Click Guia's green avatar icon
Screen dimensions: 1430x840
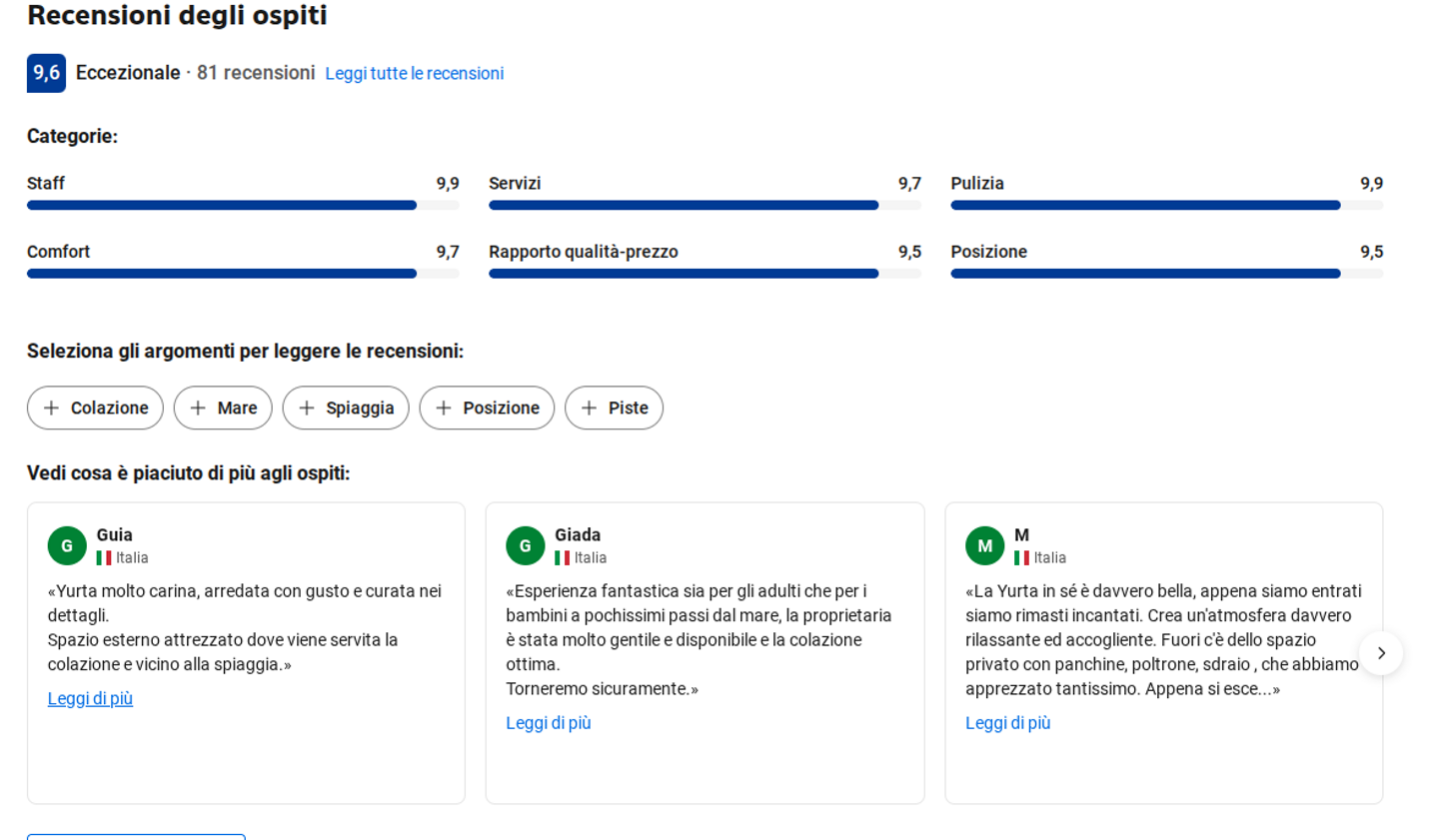(x=67, y=546)
